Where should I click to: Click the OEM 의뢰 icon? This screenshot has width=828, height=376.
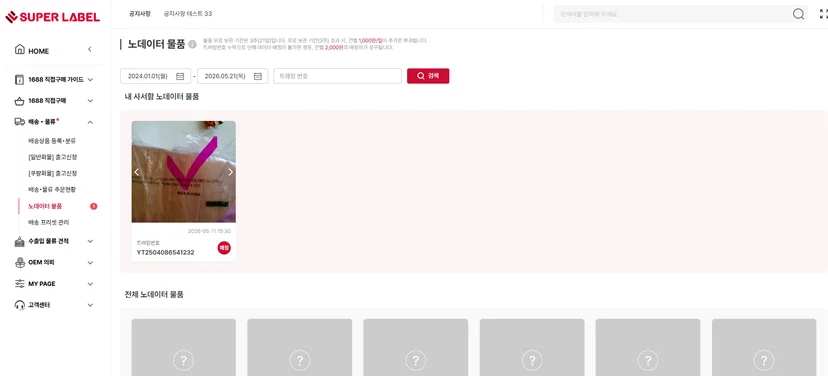[20, 262]
